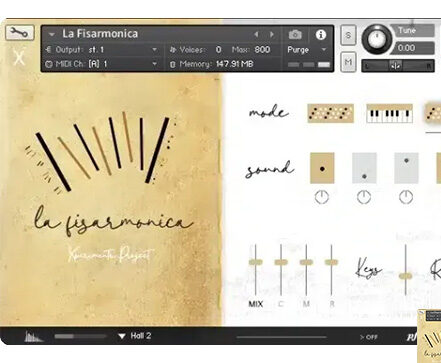The height and width of the screenshot is (363, 441).
Task: Click the C microphone fader handle
Action: 281,262
